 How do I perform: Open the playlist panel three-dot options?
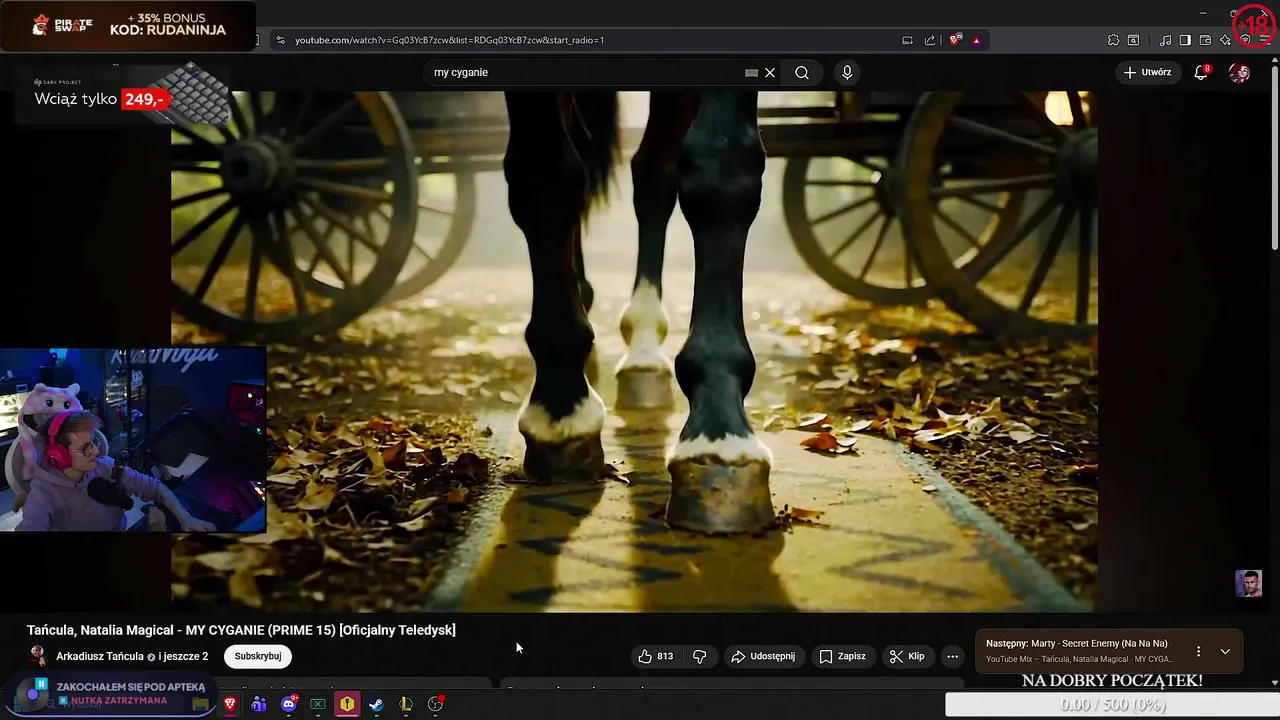click(1198, 651)
